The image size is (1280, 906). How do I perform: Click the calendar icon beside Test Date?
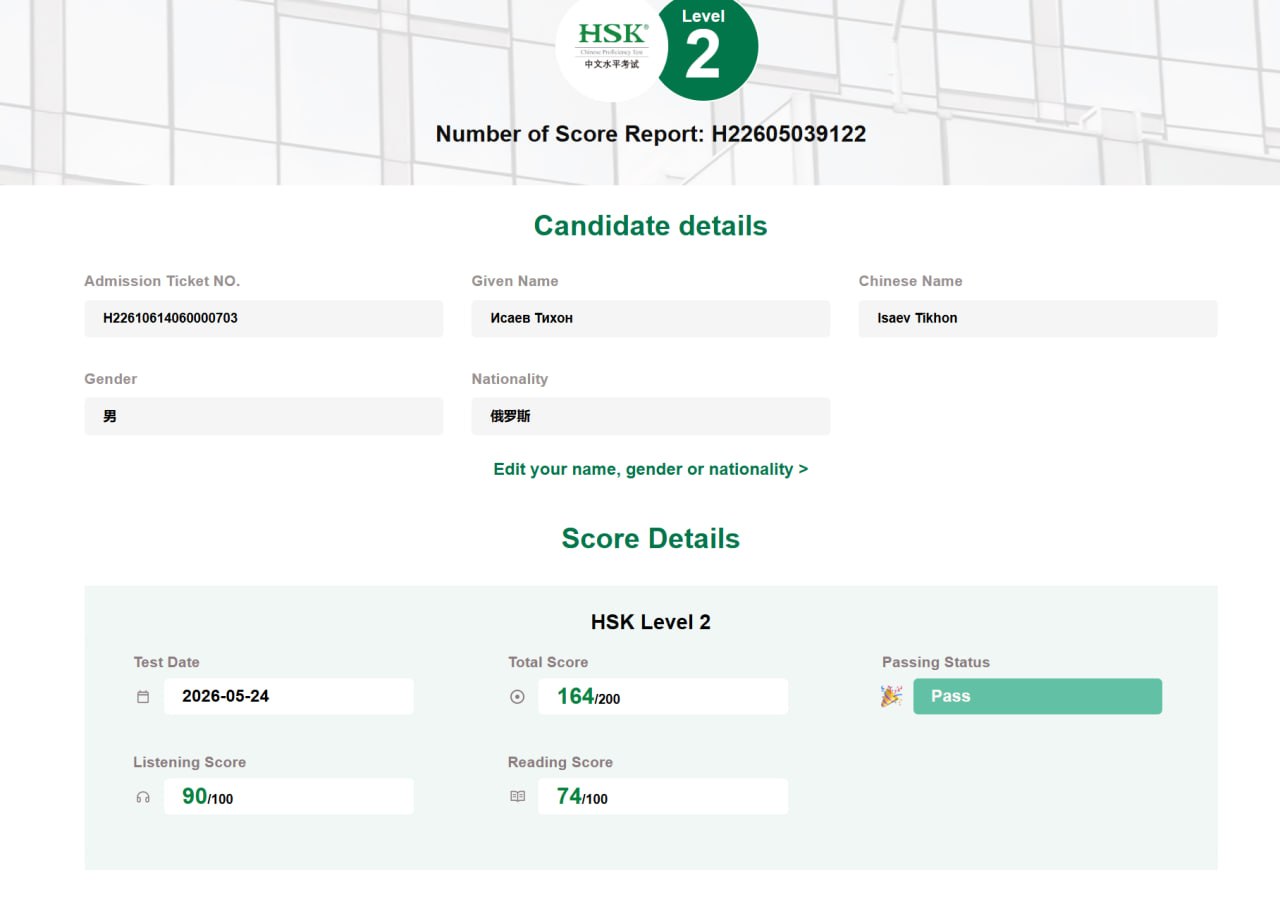click(143, 697)
